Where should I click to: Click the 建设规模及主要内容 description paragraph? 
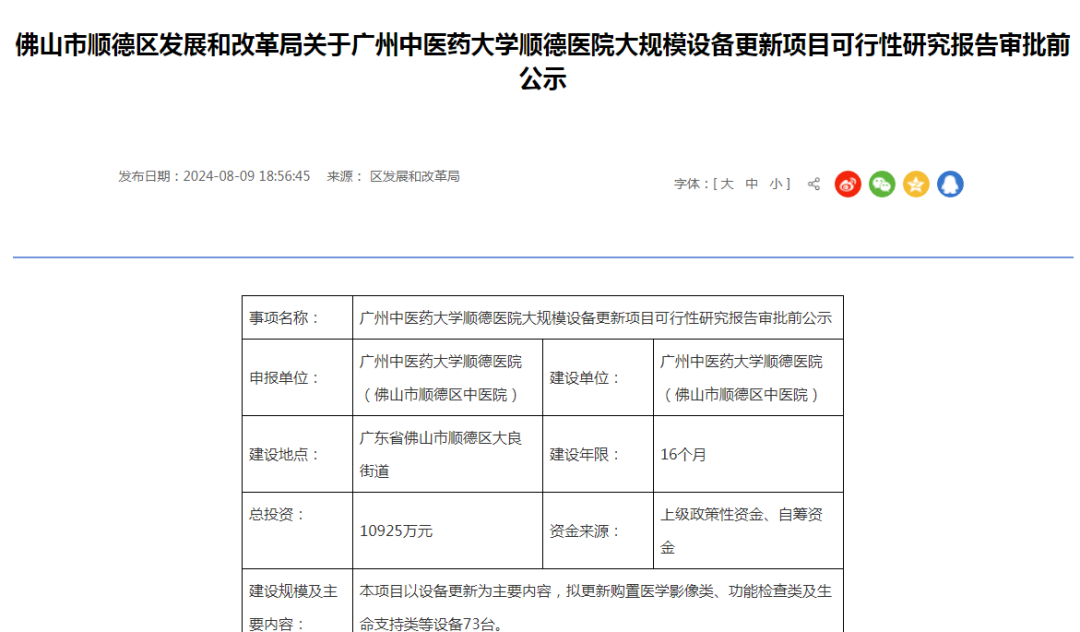click(595, 606)
